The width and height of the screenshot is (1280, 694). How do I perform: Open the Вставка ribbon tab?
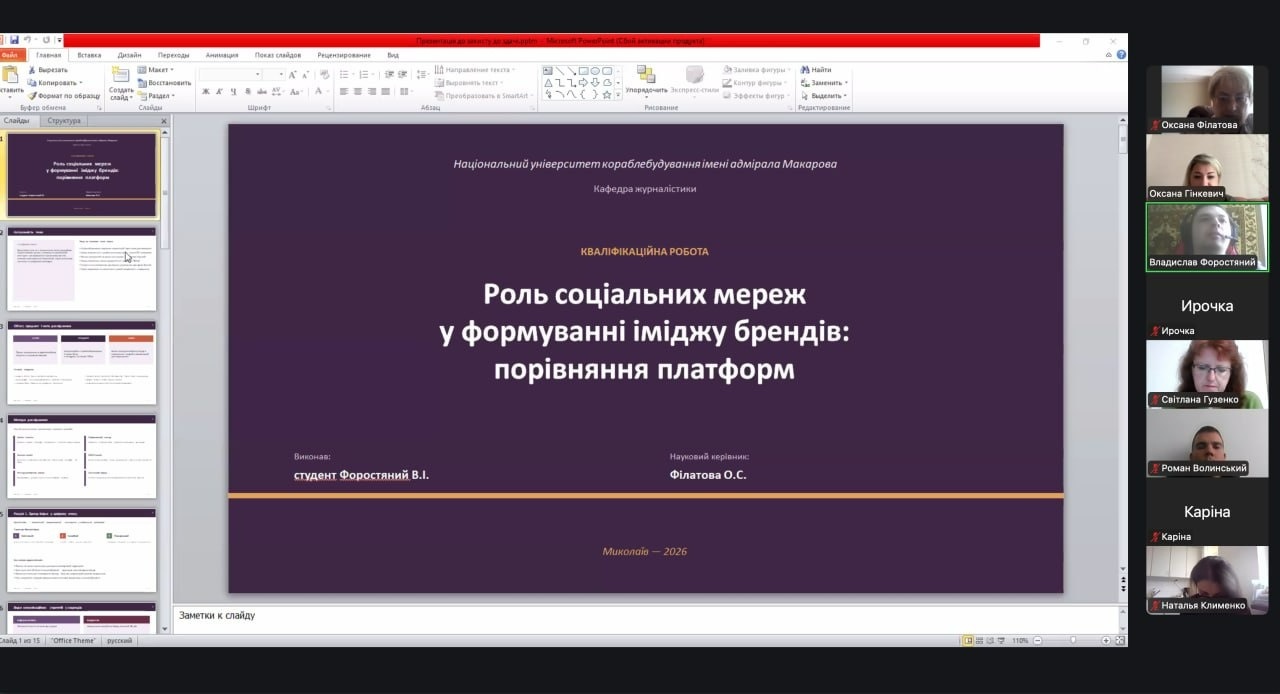coord(89,55)
